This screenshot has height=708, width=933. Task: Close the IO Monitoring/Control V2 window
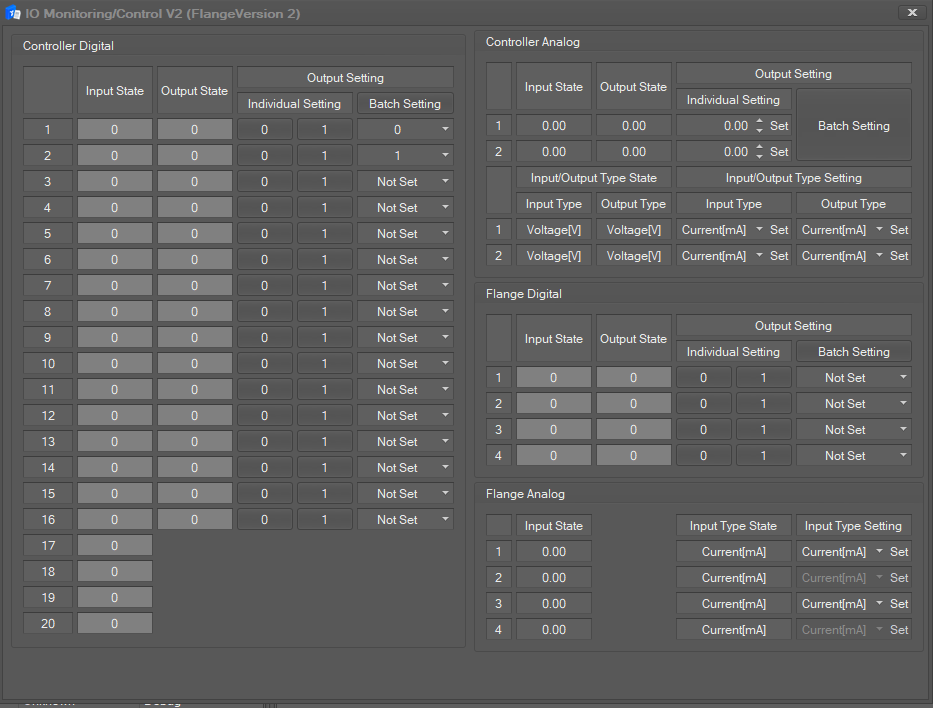coord(911,13)
